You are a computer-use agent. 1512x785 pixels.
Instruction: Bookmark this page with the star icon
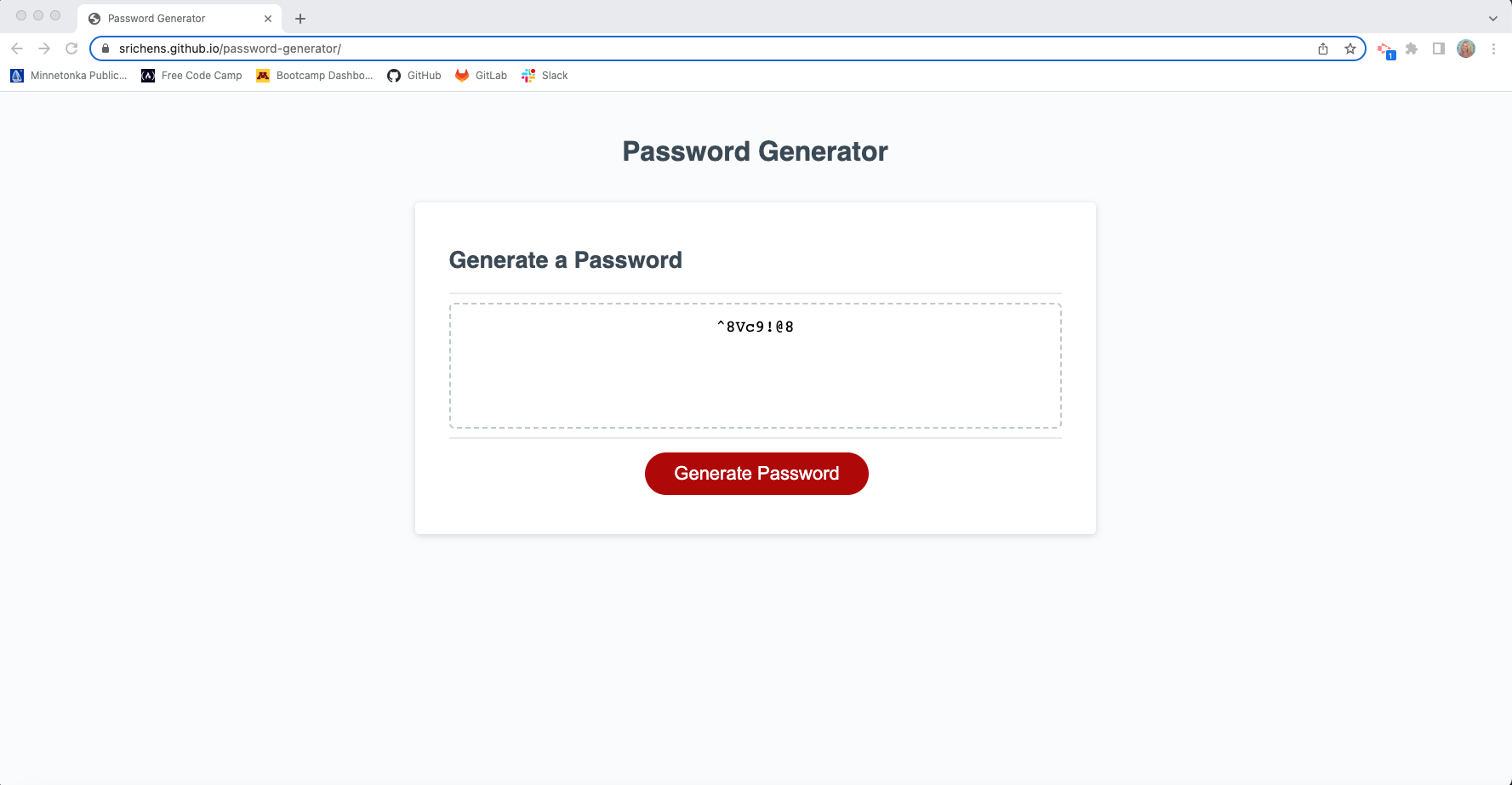[1350, 48]
